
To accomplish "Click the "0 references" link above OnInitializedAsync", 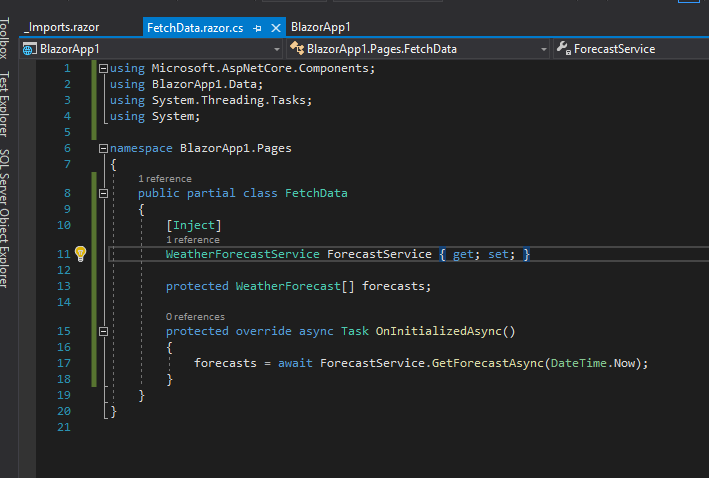I will pyautogui.click(x=195, y=316).
